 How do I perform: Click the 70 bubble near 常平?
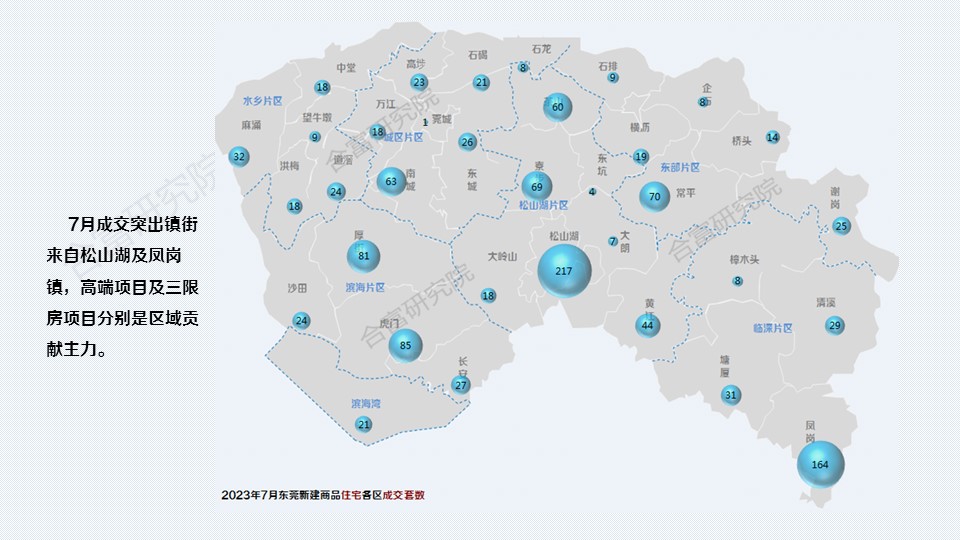tap(655, 197)
